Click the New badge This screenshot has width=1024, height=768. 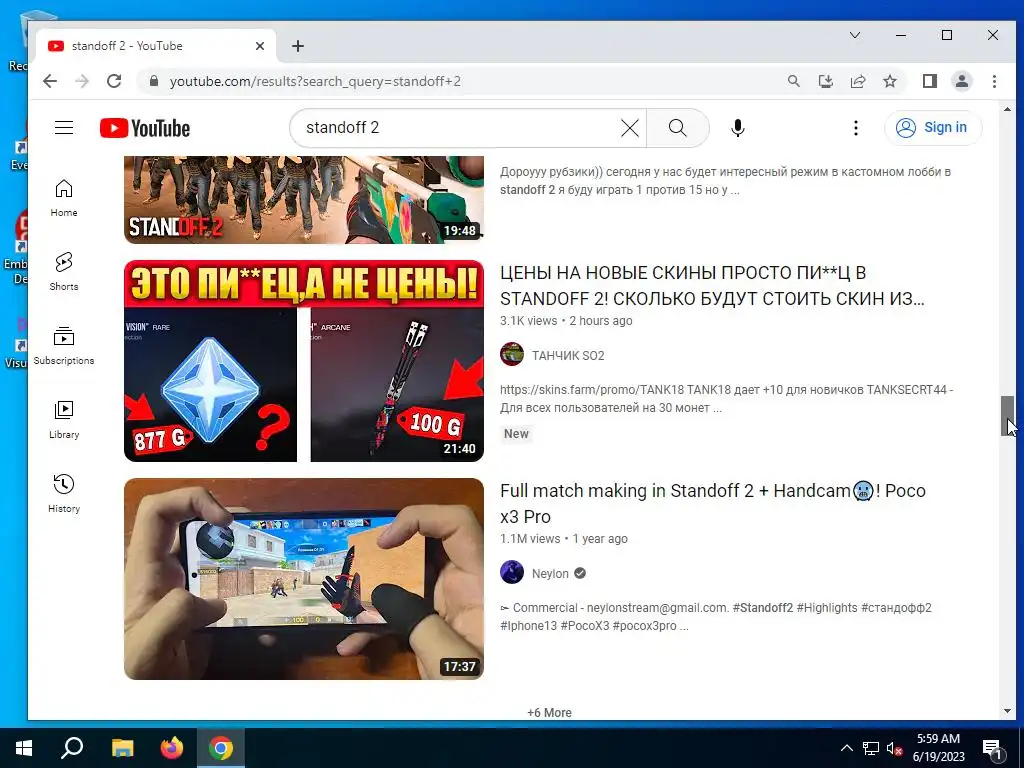point(516,434)
